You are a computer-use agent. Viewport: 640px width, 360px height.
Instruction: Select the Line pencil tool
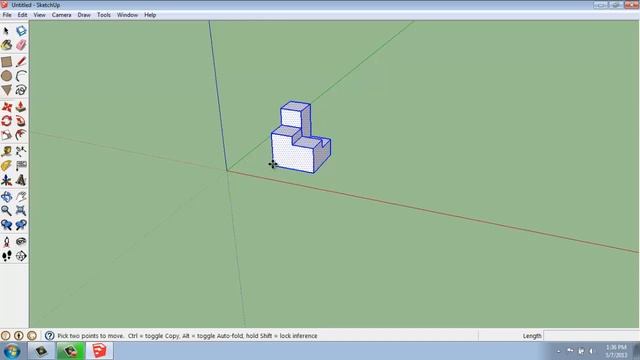(x=21, y=62)
